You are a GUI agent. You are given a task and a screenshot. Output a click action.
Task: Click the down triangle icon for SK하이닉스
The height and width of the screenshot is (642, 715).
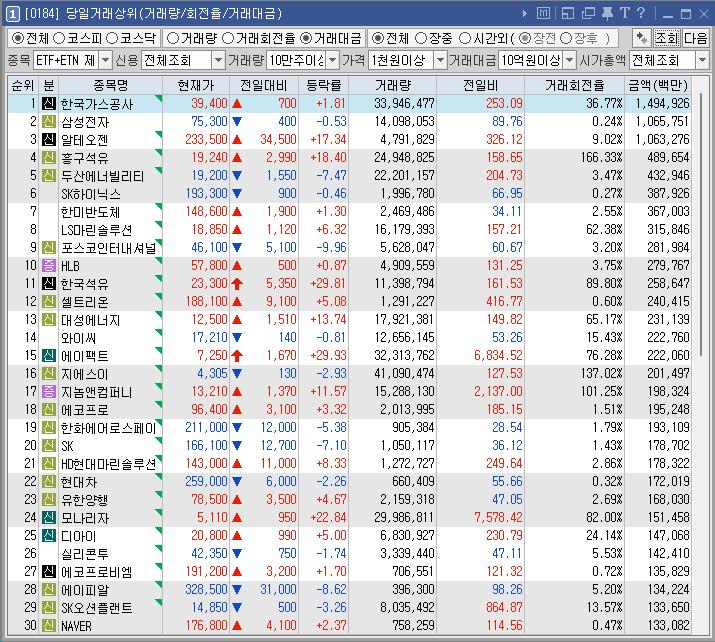[237, 193]
